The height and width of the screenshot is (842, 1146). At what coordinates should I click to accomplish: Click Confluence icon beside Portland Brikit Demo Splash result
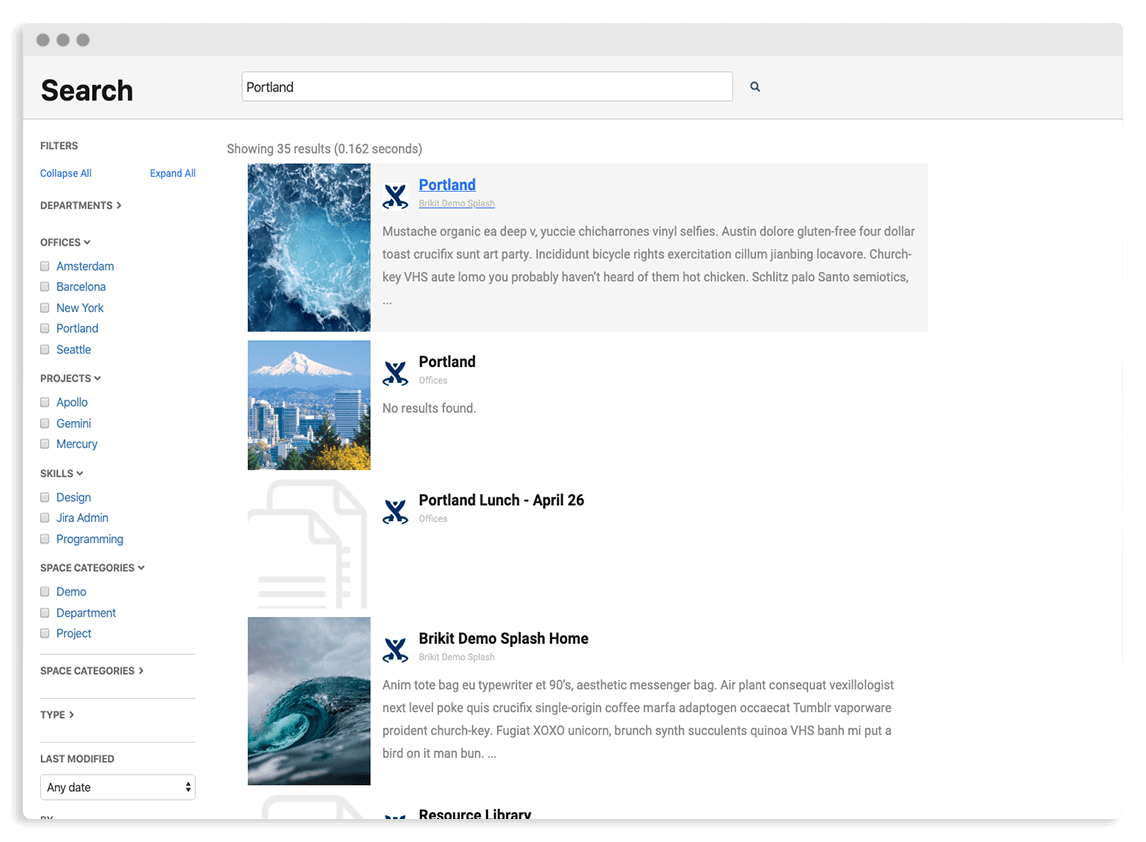(395, 196)
